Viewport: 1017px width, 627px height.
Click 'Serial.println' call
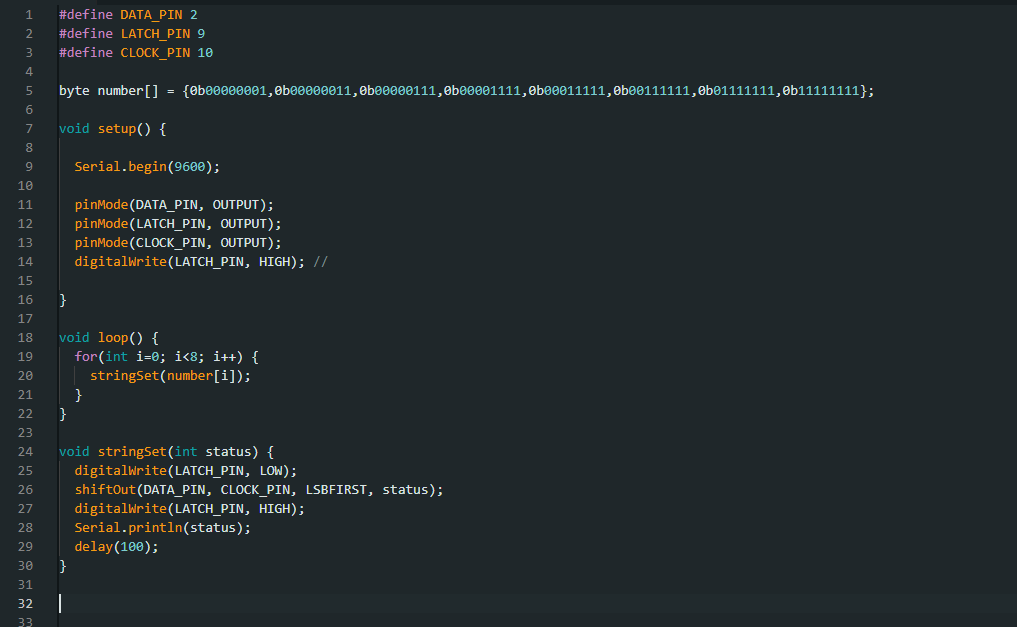click(128, 528)
